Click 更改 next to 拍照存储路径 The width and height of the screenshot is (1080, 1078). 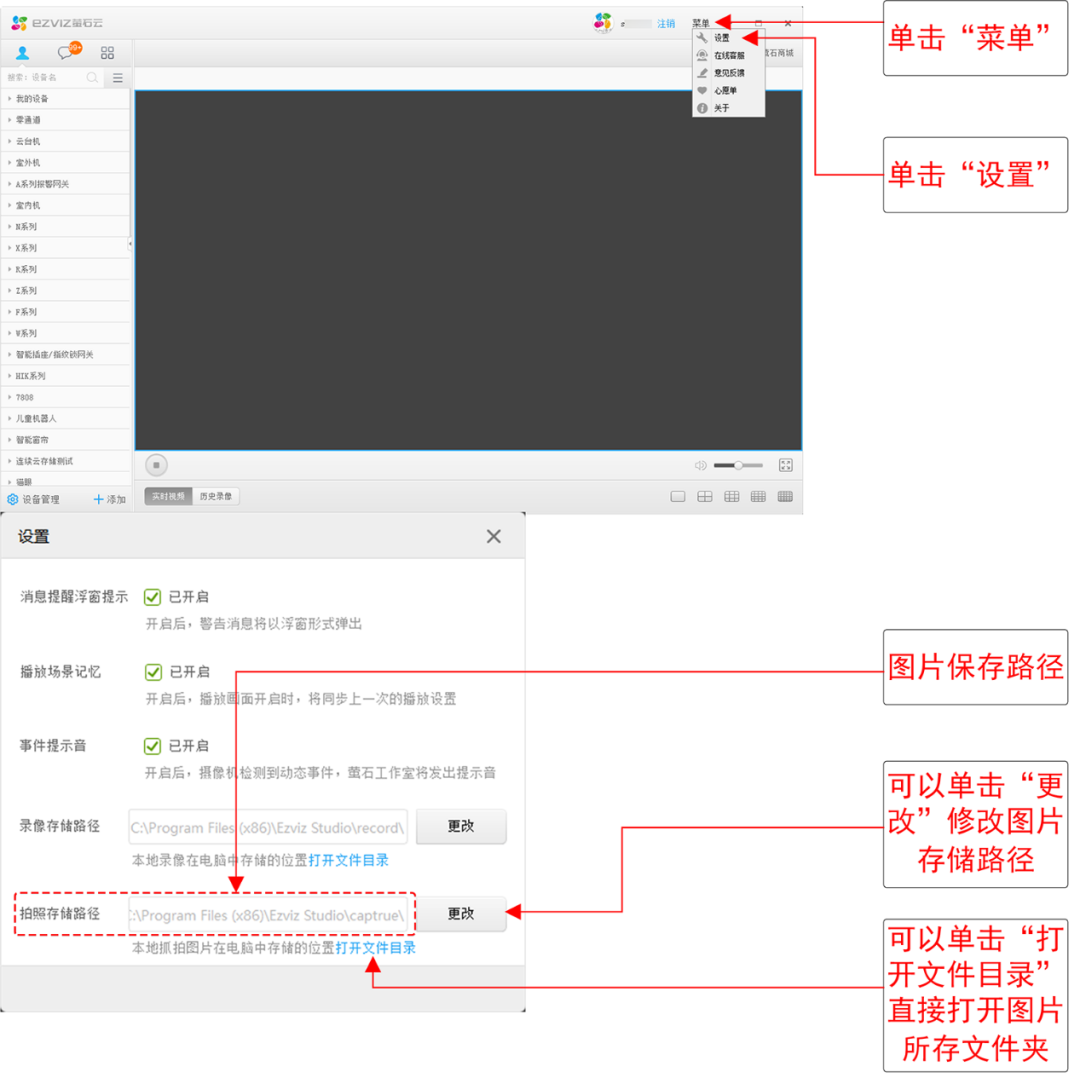[461, 914]
